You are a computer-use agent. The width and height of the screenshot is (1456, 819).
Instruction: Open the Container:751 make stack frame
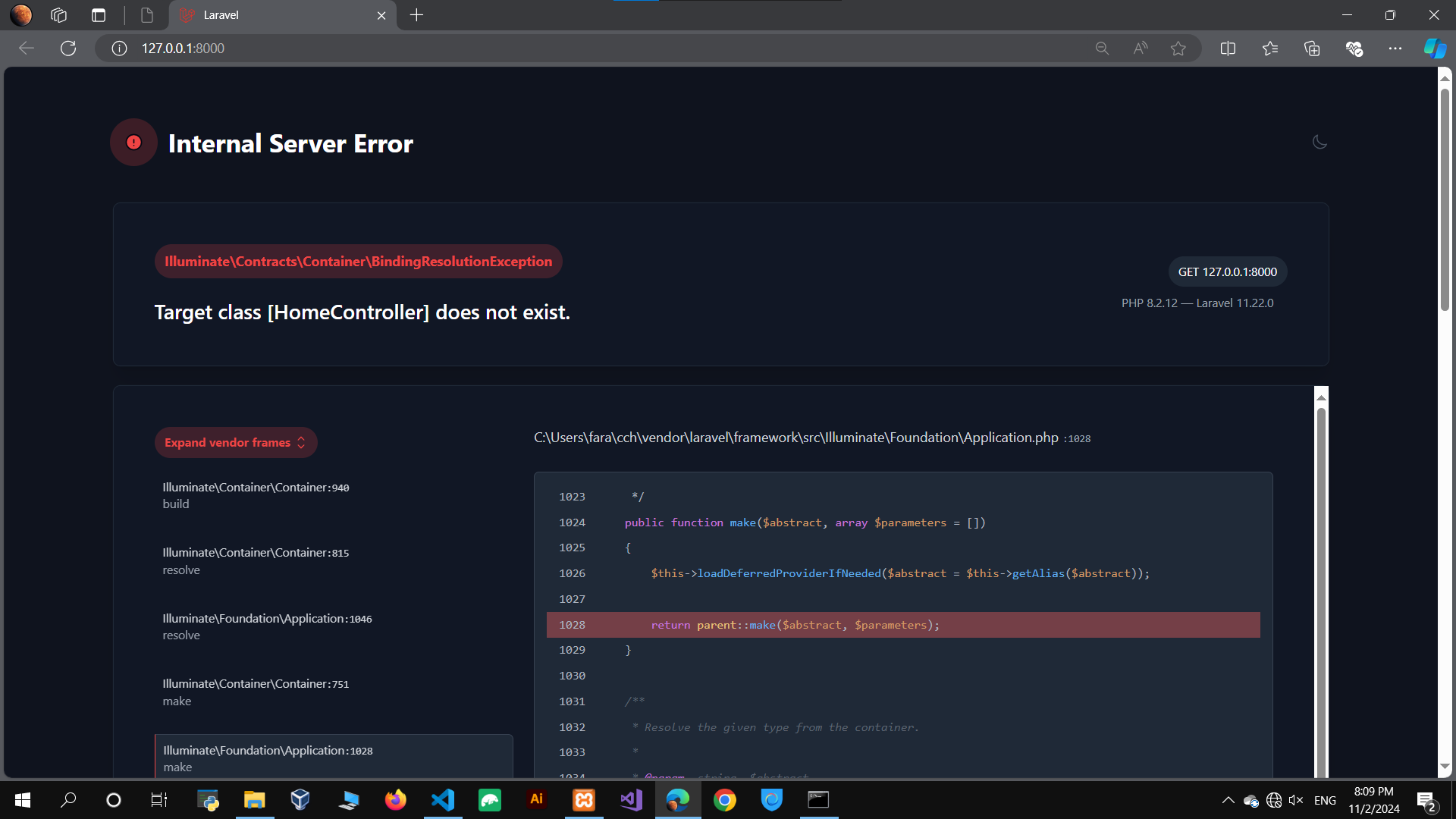[x=333, y=692]
